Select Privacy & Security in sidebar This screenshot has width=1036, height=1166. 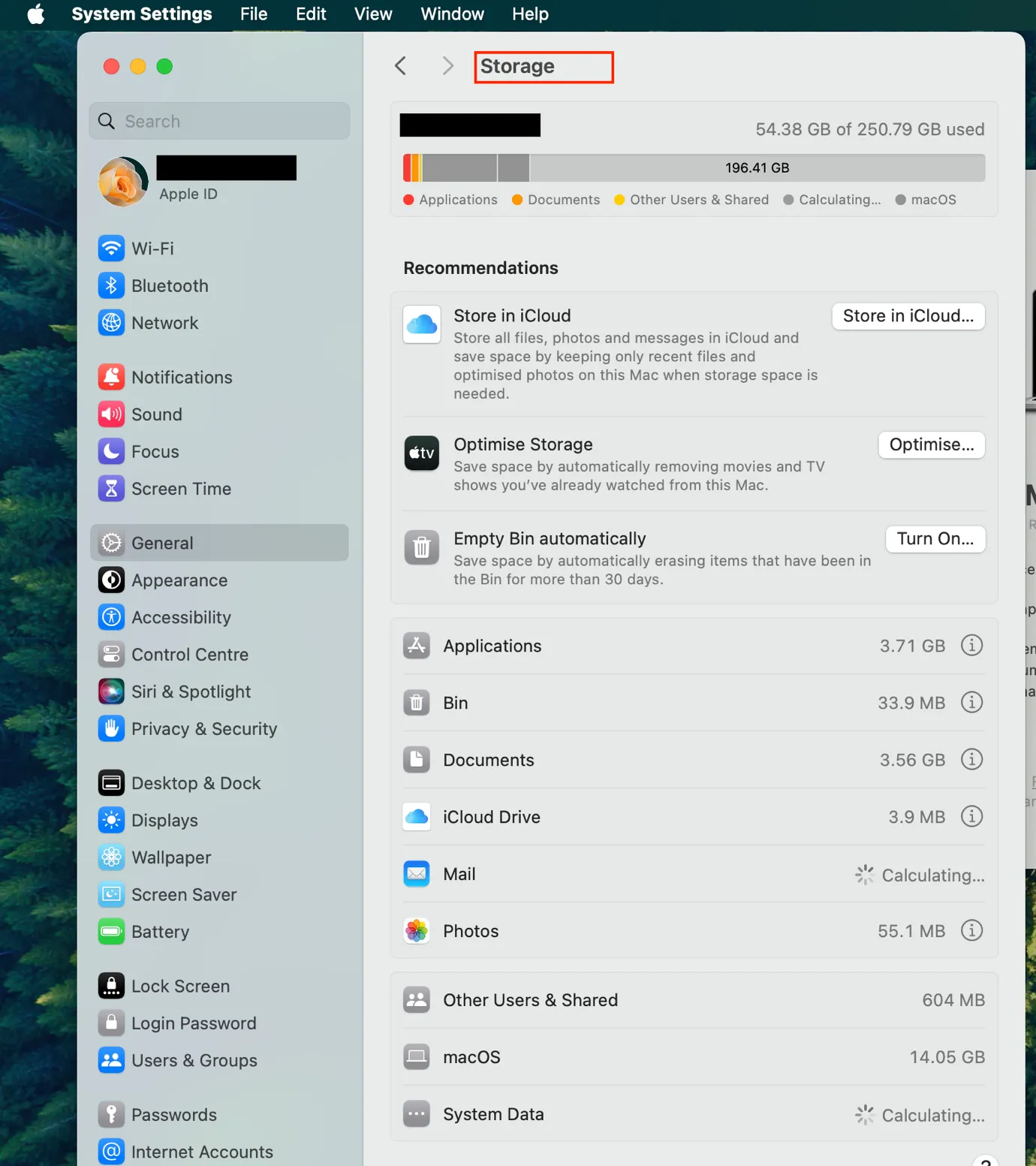(203, 729)
